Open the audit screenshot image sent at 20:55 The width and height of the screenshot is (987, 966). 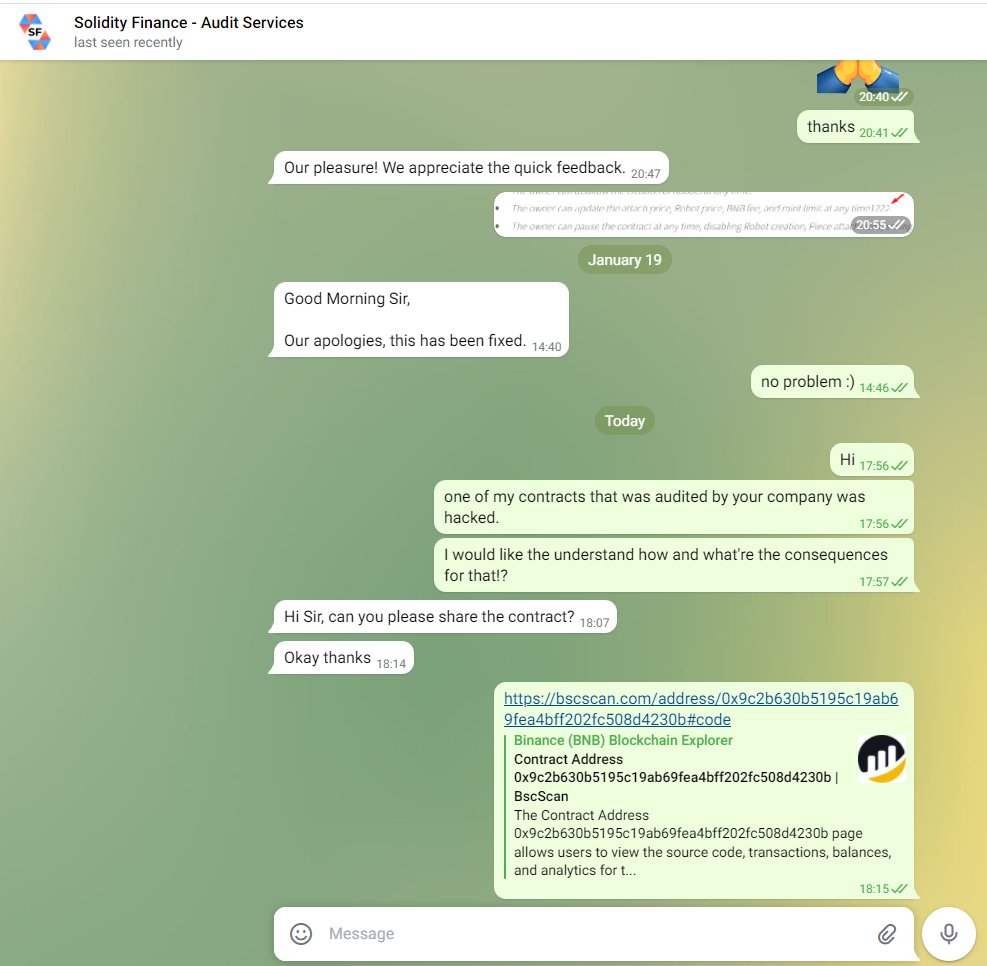pyautogui.click(x=703, y=215)
